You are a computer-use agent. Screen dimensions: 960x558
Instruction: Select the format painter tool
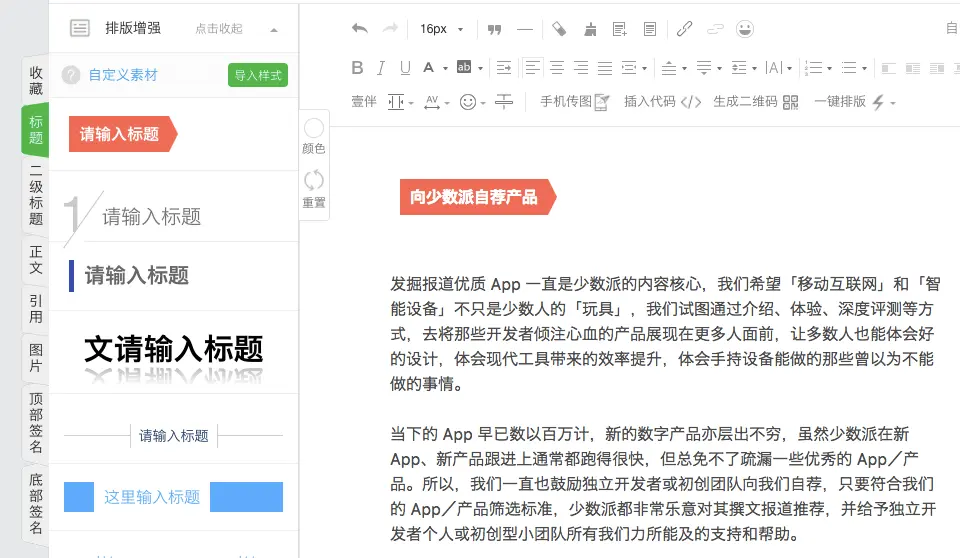point(559,29)
